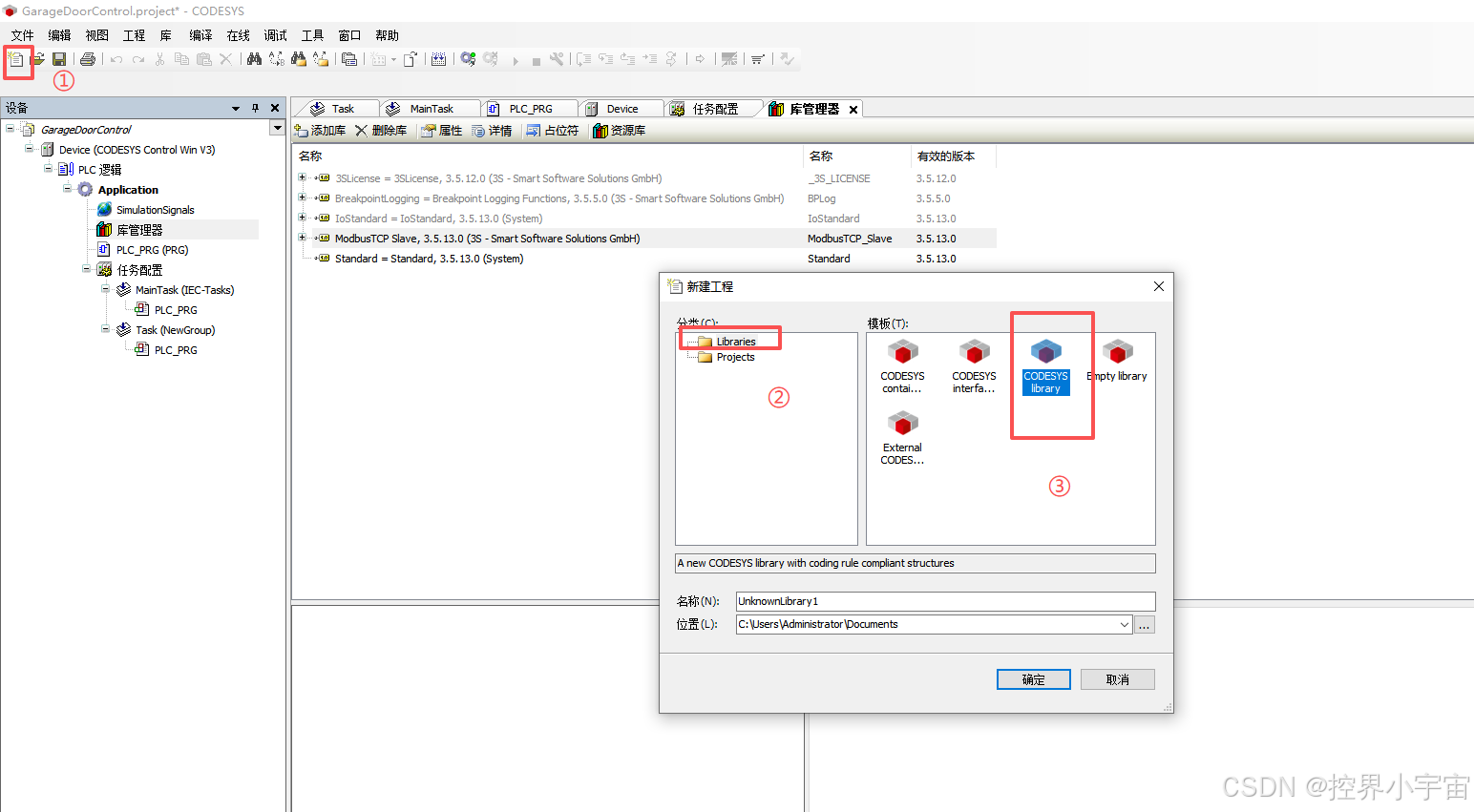Click the Undo arrow in the toolbar
Viewport: 1474px width, 812px height.
[x=116, y=59]
